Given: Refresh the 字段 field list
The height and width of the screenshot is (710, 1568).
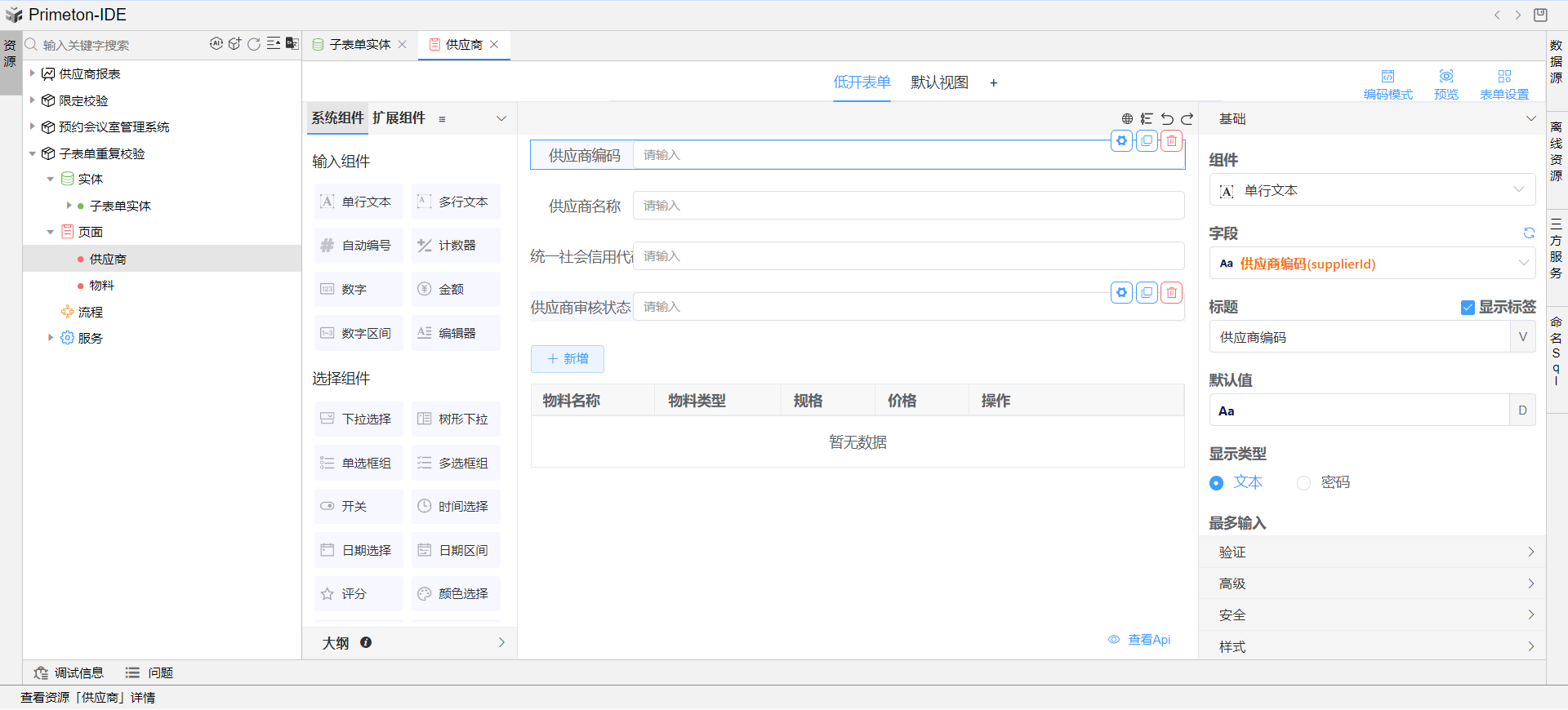Looking at the screenshot, I should (1529, 233).
